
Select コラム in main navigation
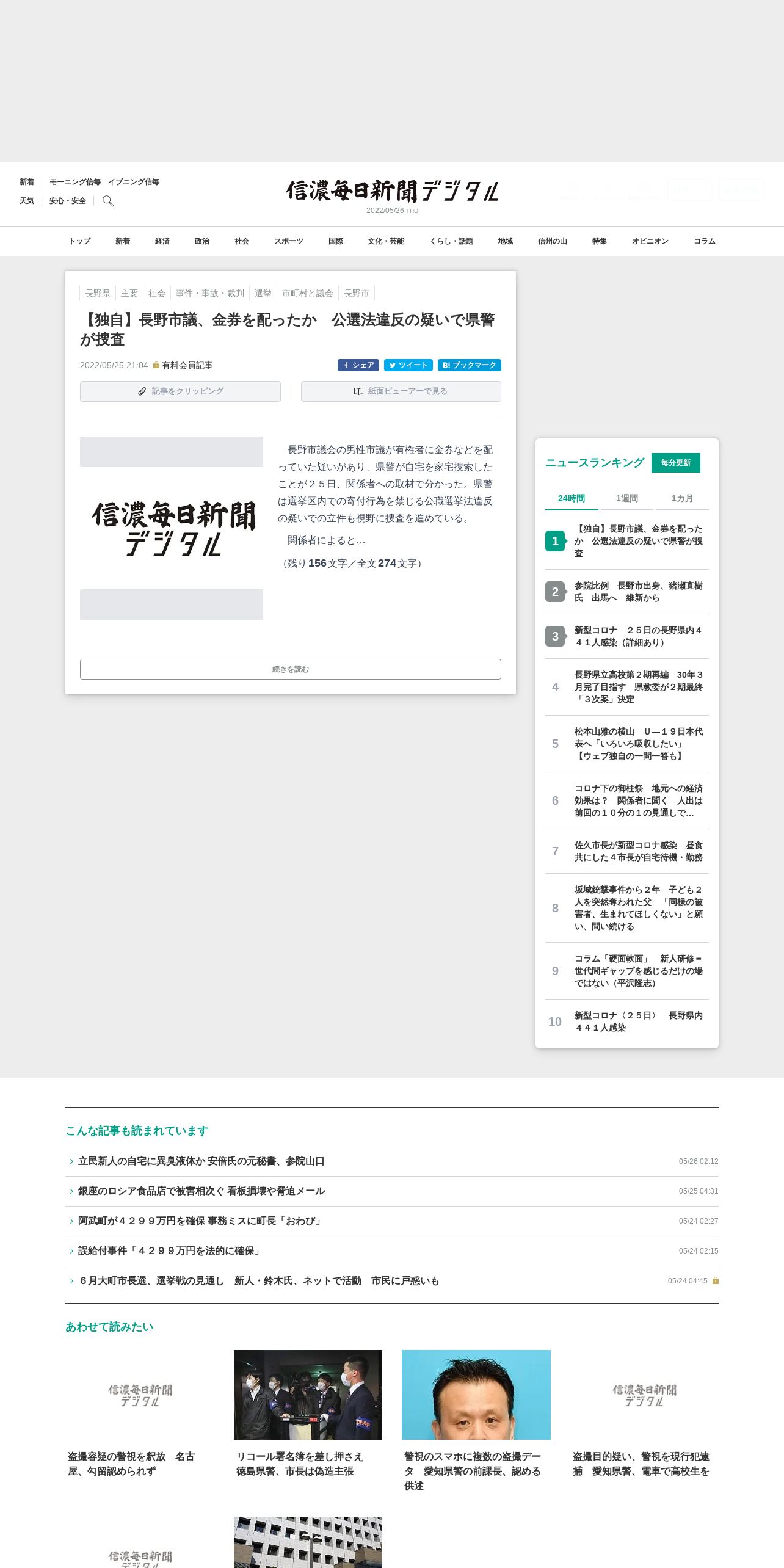(x=705, y=241)
